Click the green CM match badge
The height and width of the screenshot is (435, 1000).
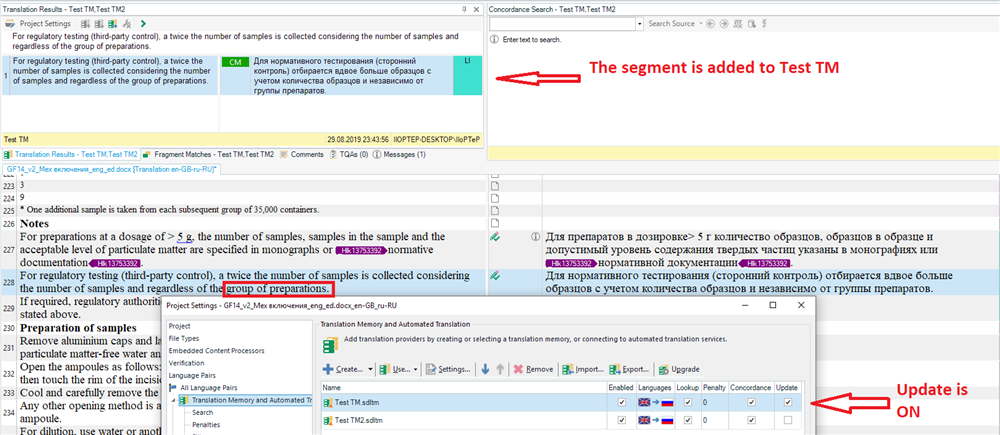coord(235,62)
